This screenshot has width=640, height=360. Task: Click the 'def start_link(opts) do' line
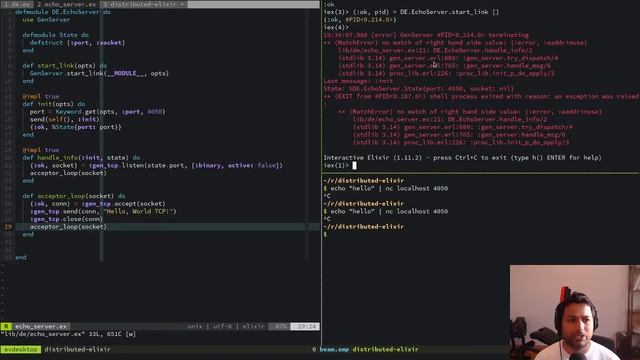(65, 66)
